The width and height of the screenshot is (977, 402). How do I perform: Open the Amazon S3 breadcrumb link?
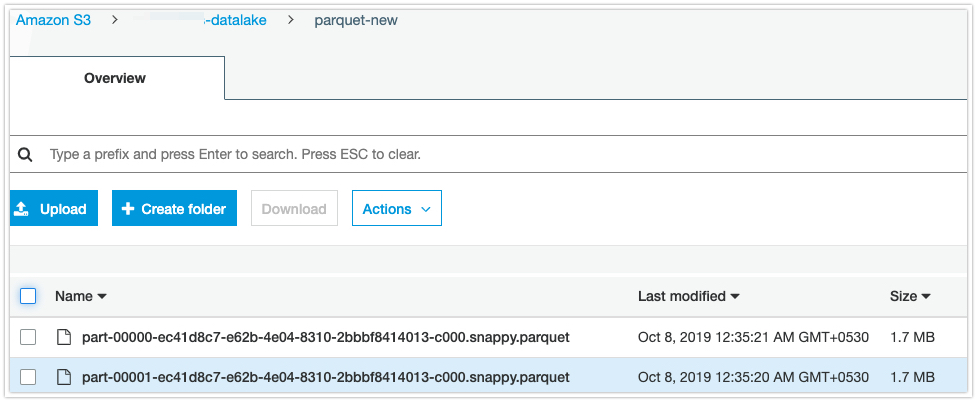click(x=53, y=20)
